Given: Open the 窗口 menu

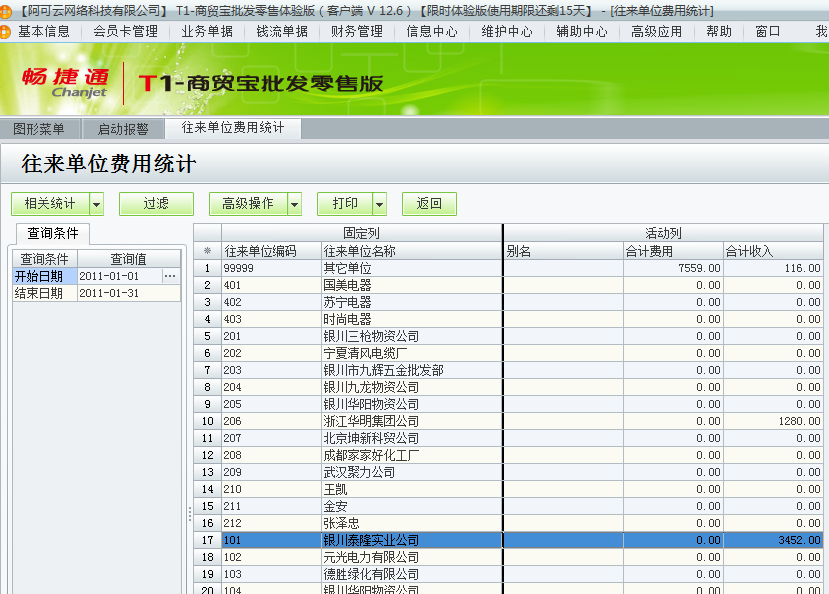Looking at the screenshot, I should (x=768, y=32).
